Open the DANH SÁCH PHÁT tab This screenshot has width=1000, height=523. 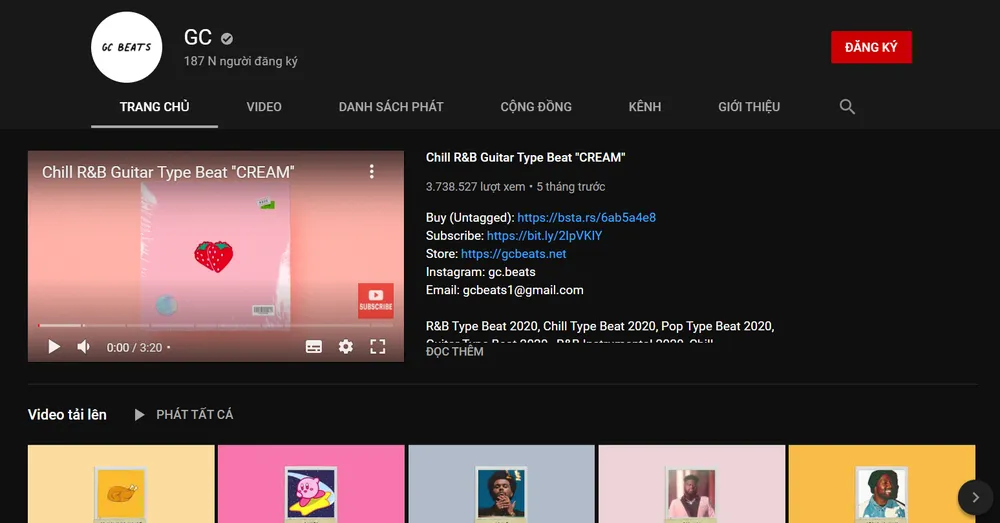click(391, 107)
